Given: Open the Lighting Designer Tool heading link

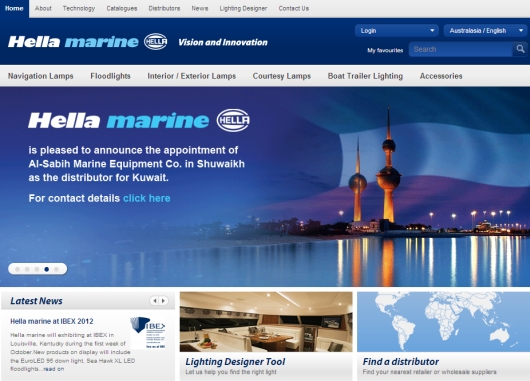Looking at the screenshot, I should click(235, 362).
